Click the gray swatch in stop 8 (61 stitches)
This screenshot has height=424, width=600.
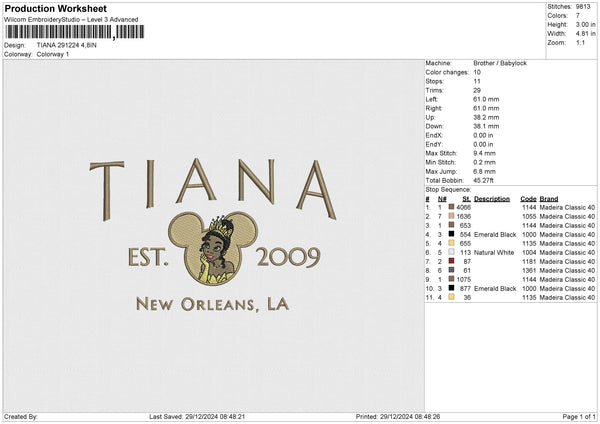tap(452, 270)
